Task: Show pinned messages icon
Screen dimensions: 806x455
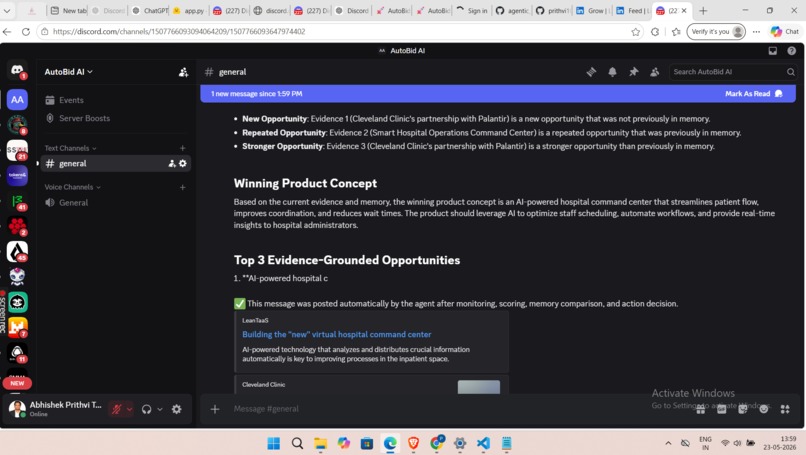Action: (x=633, y=72)
